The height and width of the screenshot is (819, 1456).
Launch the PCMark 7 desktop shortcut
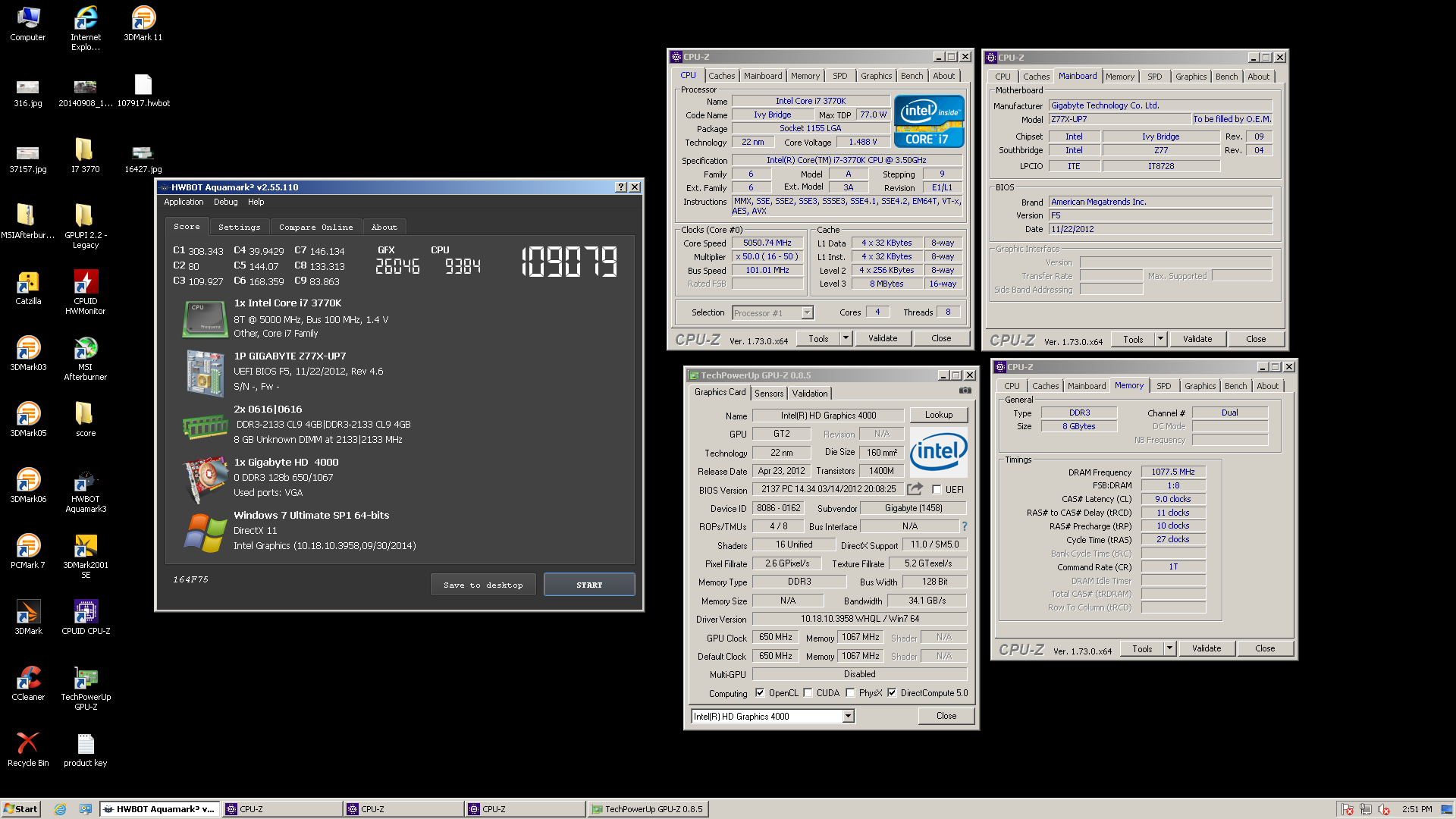point(28,551)
